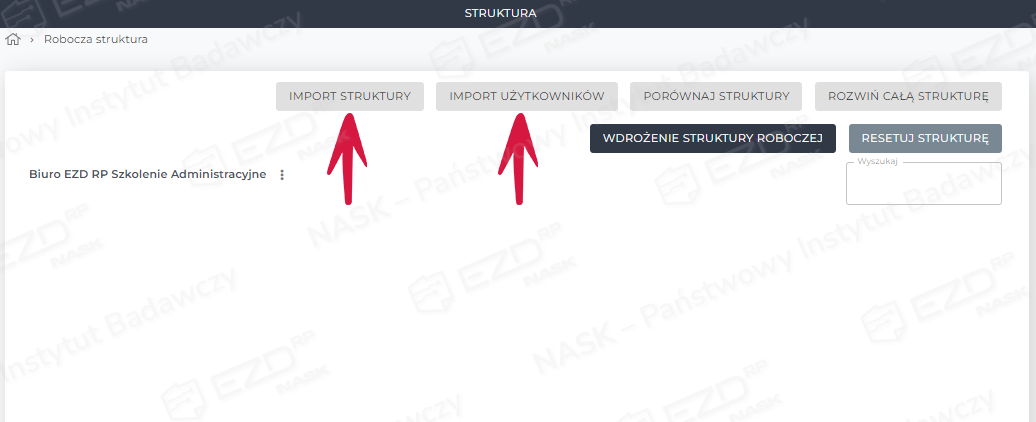Show options for the root structure unit

click(282, 175)
